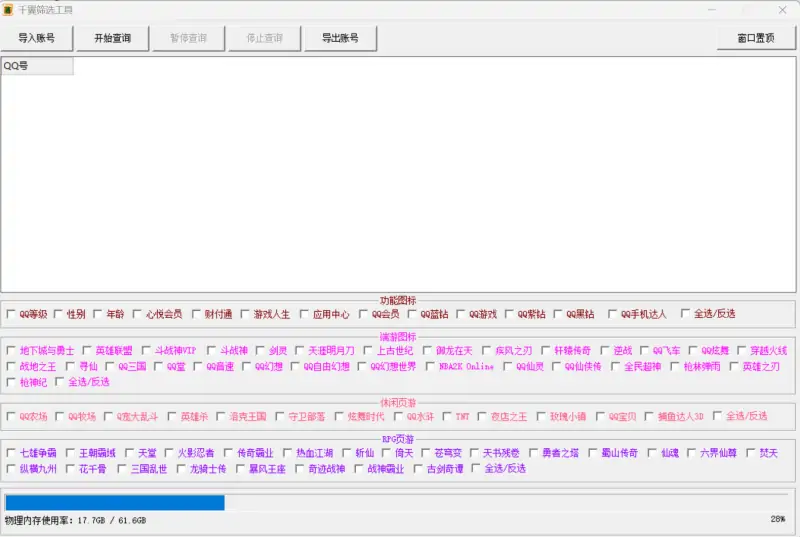Enable the QQ会员 checkbox
The image size is (800, 537).
363,314
